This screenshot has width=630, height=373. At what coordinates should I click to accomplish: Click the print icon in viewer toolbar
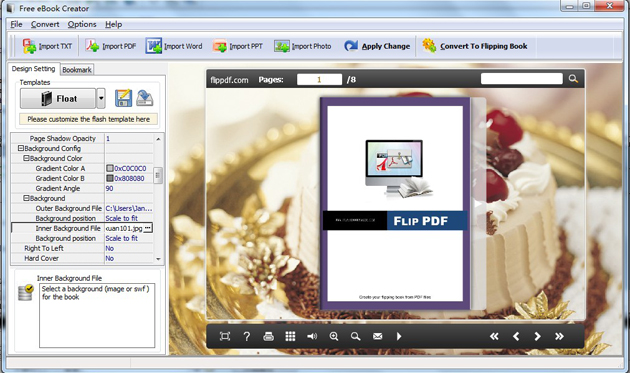(268, 336)
